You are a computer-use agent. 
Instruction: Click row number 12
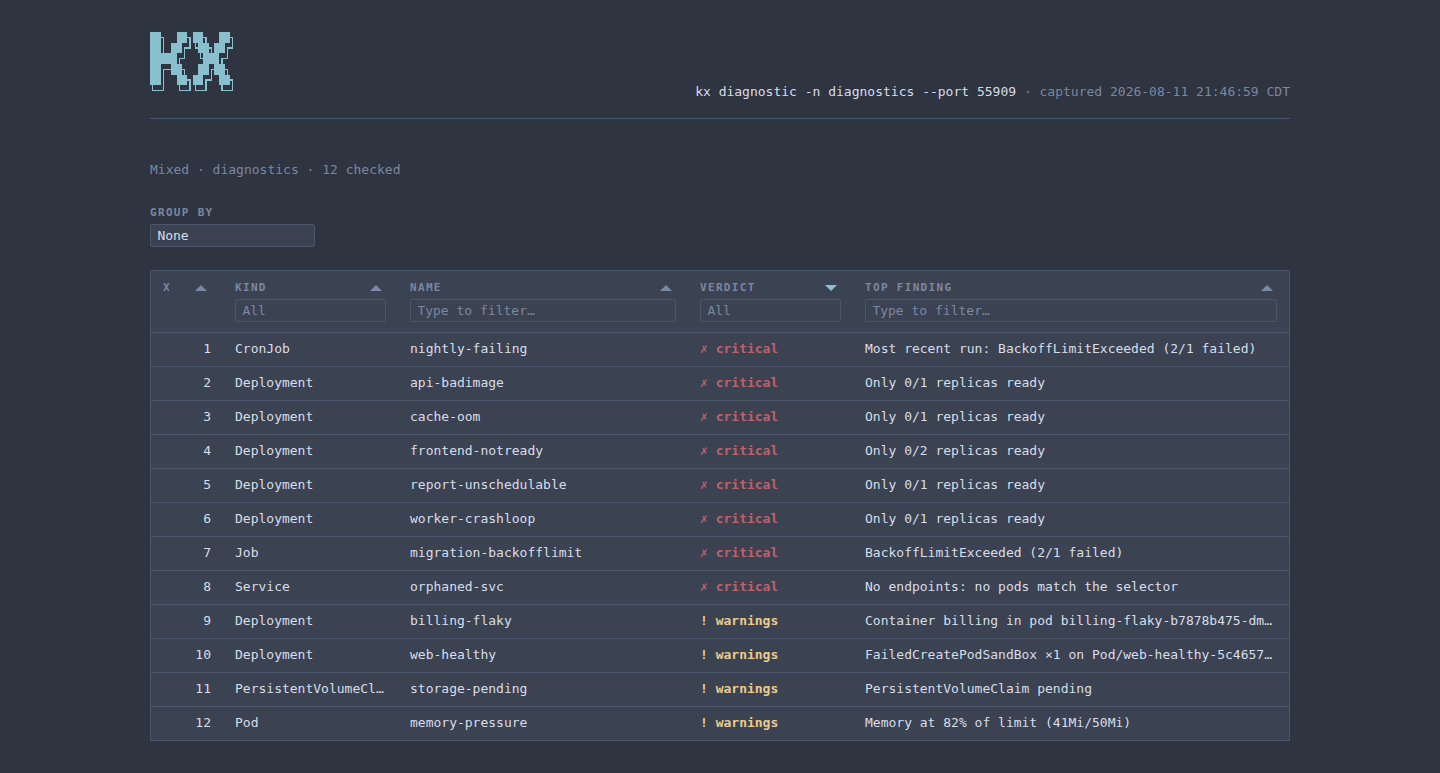tap(204, 723)
